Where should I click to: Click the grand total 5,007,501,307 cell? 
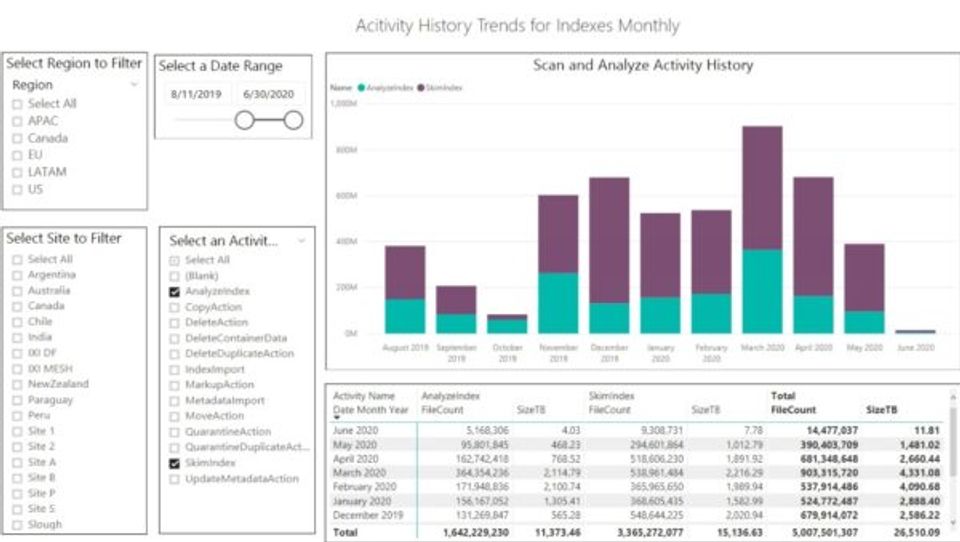click(x=825, y=533)
